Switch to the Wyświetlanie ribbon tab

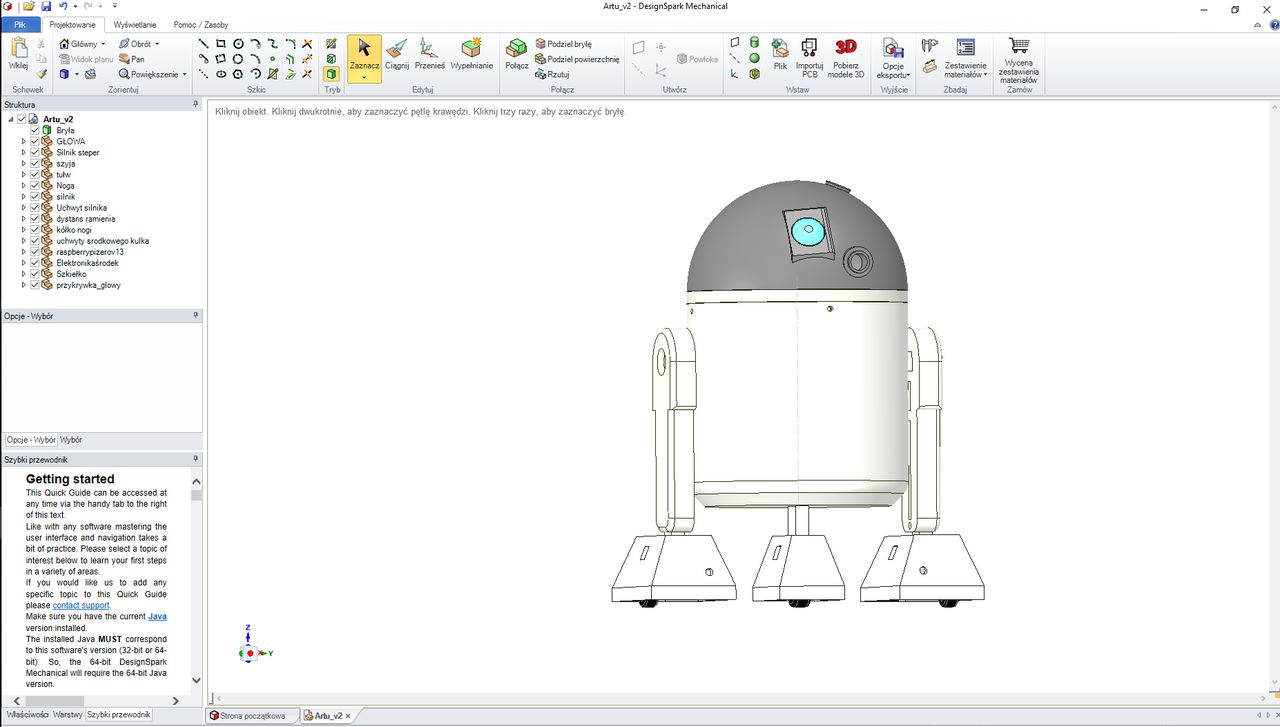point(134,24)
